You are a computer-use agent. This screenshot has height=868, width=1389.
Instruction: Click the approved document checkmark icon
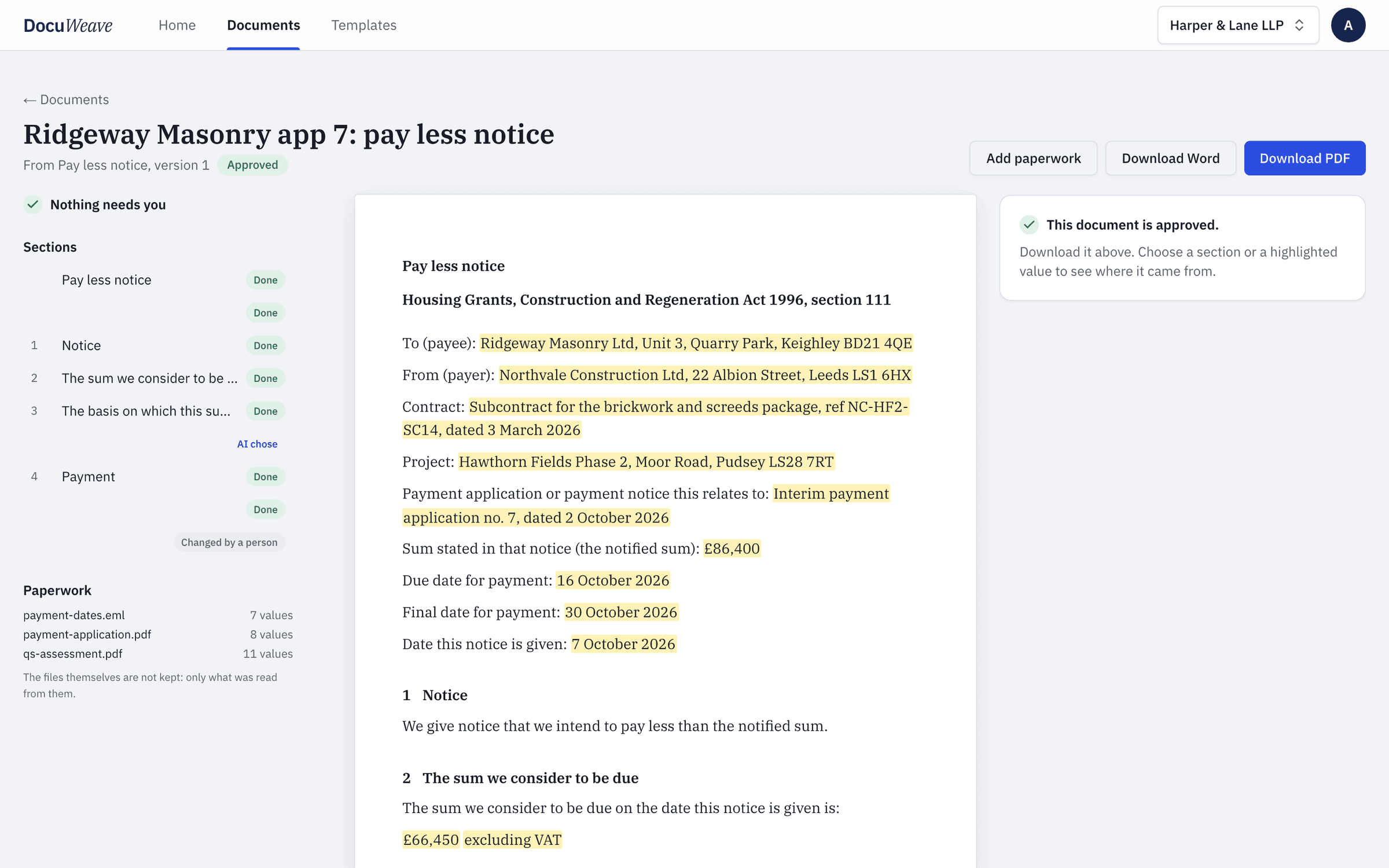[1029, 225]
